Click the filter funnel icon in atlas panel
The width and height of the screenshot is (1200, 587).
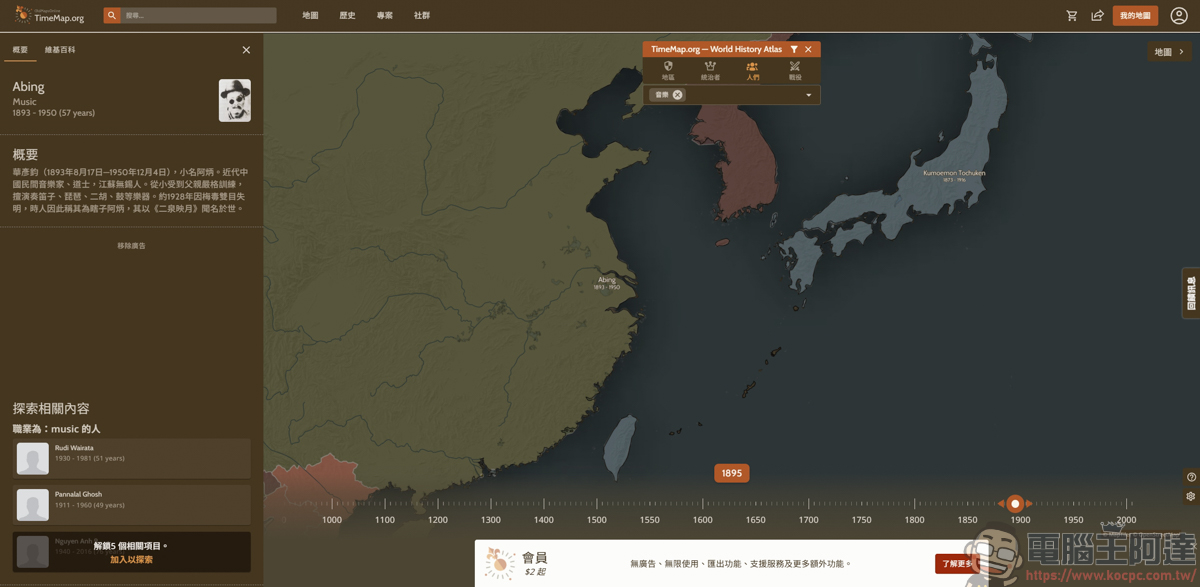pyautogui.click(x=794, y=49)
